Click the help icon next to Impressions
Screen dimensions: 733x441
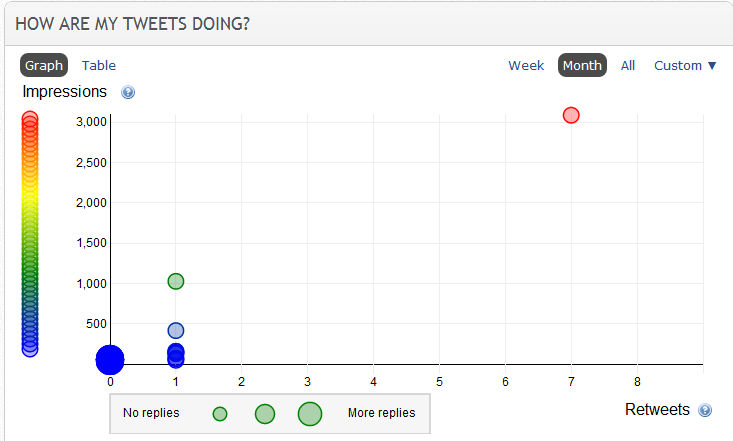point(128,93)
